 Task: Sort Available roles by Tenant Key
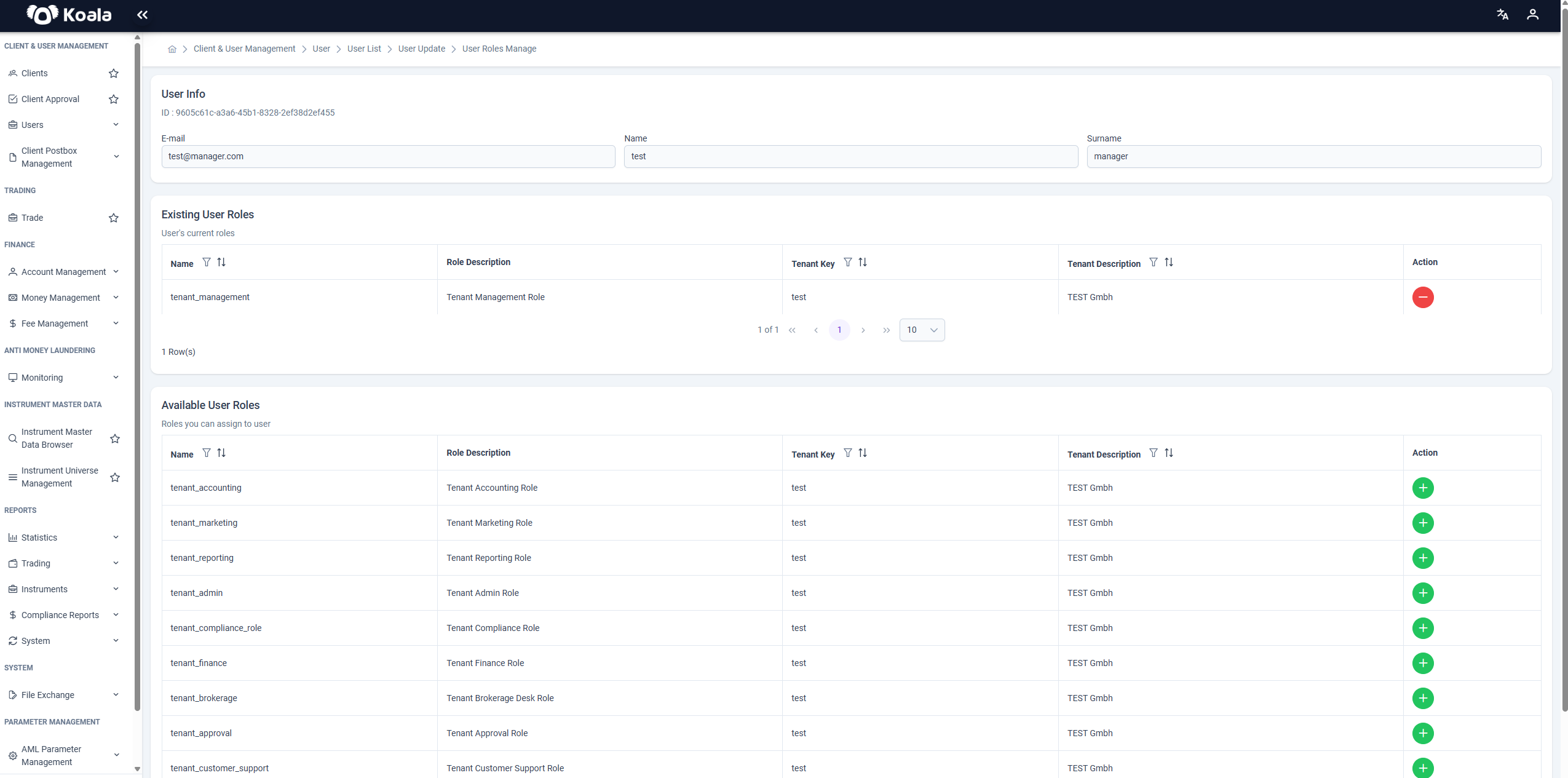(x=863, y=453)
